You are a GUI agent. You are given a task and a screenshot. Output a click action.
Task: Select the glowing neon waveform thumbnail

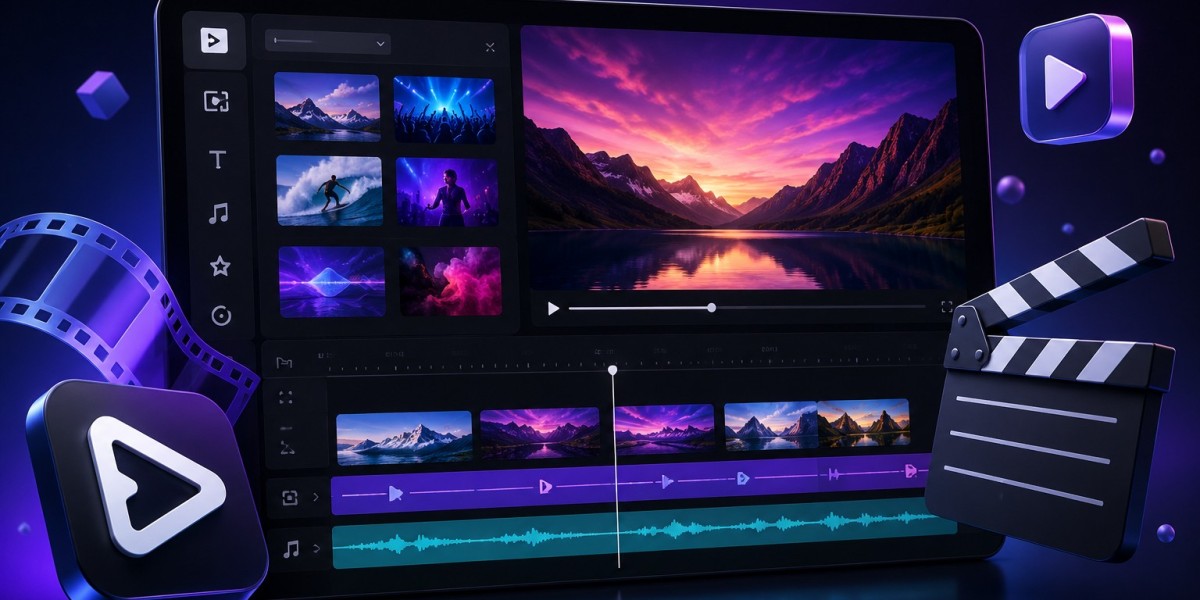click(331, 281)
